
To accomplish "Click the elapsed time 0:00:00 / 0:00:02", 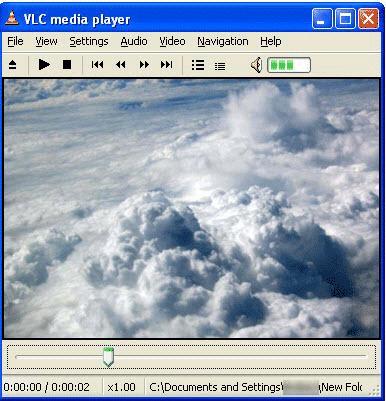I will coord(47,387).
